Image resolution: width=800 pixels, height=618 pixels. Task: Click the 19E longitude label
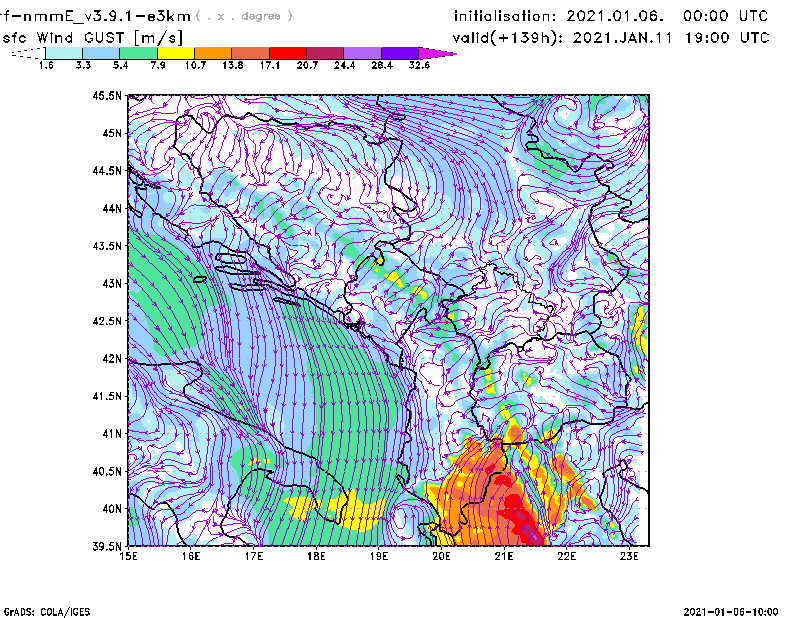(379, 556)
